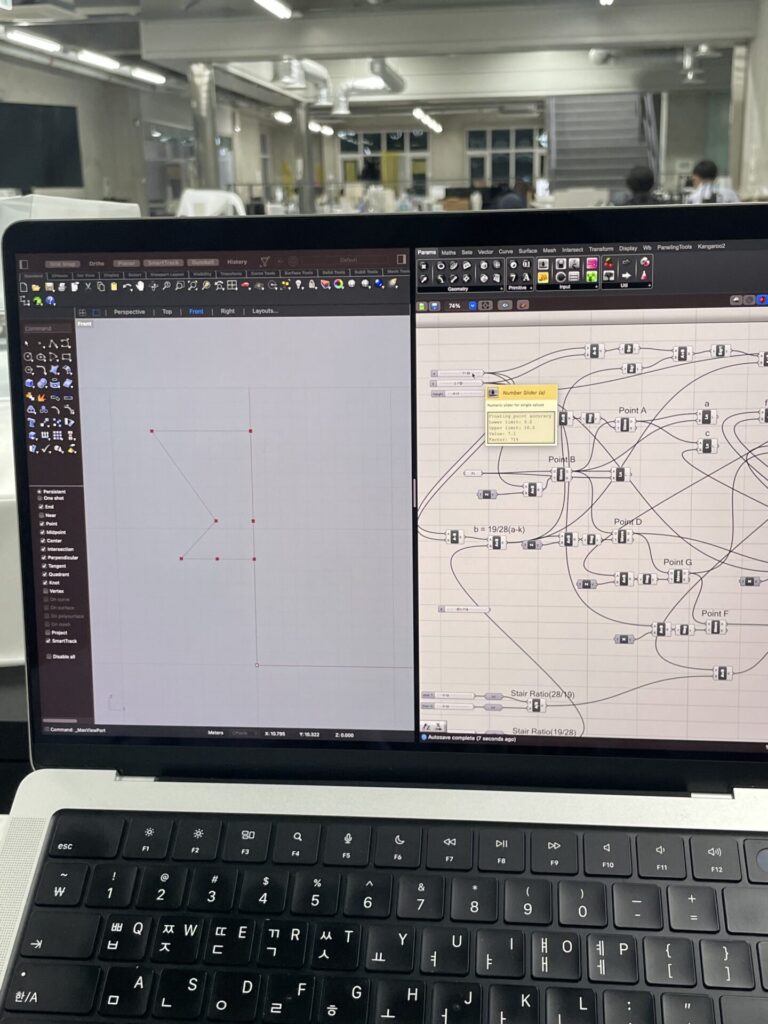Click the Cut scissors icon
Image resolution: width=768 pixels, height=1024 pixels.
(x=88, y=286)
